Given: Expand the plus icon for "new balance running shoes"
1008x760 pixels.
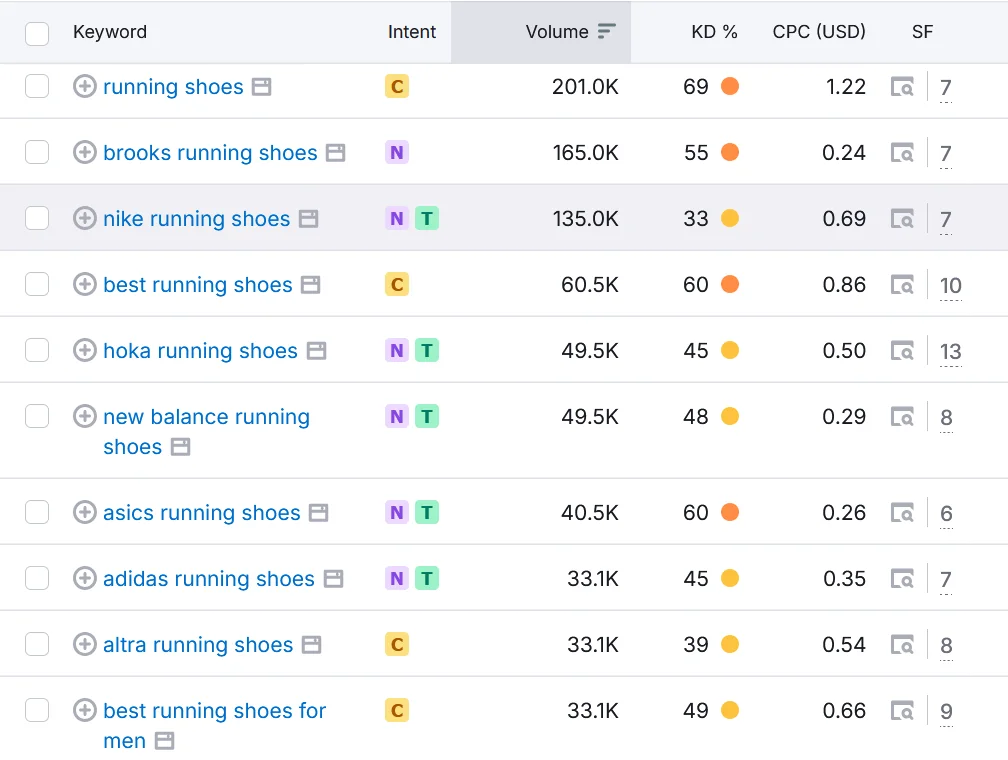Looking at the screenshot, I should [x=84, y=416].
